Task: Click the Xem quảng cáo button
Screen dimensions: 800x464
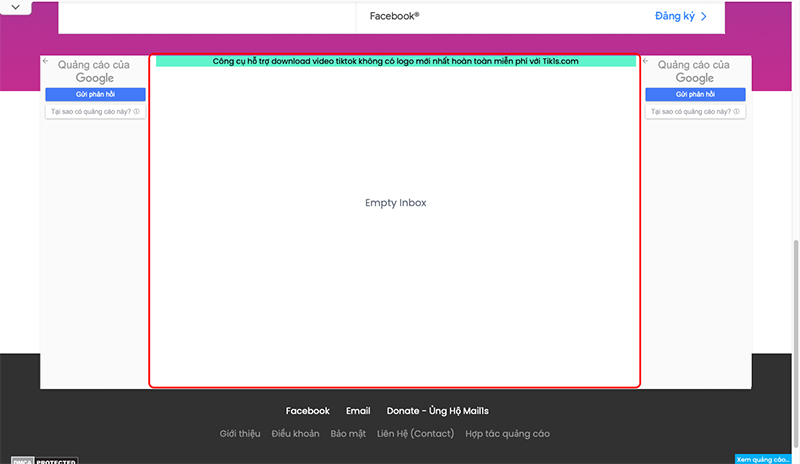Action: point(763,459)
